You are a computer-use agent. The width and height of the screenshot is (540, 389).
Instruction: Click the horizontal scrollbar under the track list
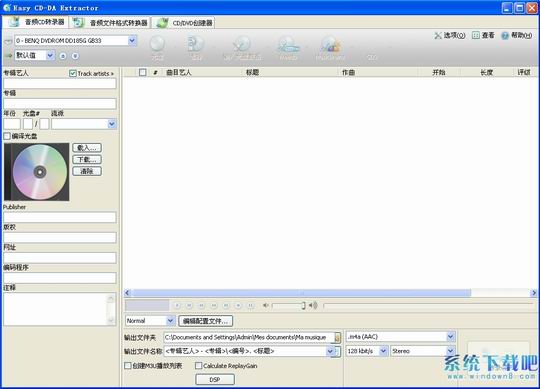click(x=302, y=293)
